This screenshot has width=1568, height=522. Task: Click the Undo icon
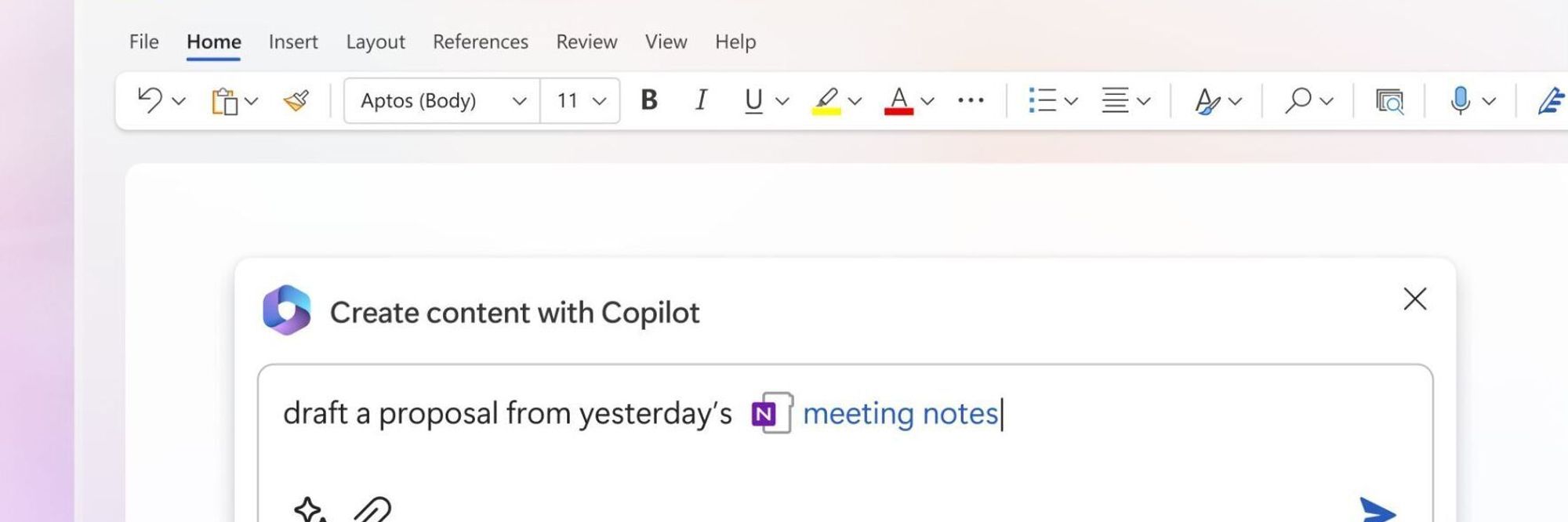150,100
